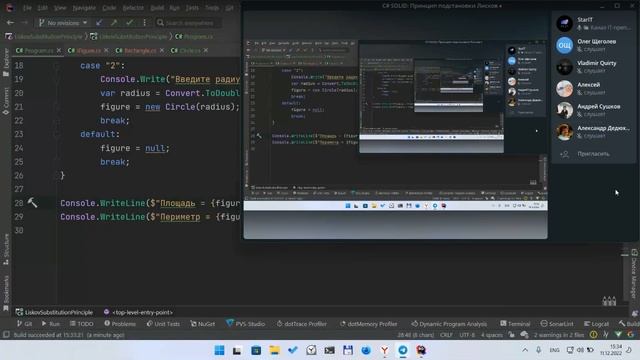Open the ENG input language switcher

pos(554,350)
